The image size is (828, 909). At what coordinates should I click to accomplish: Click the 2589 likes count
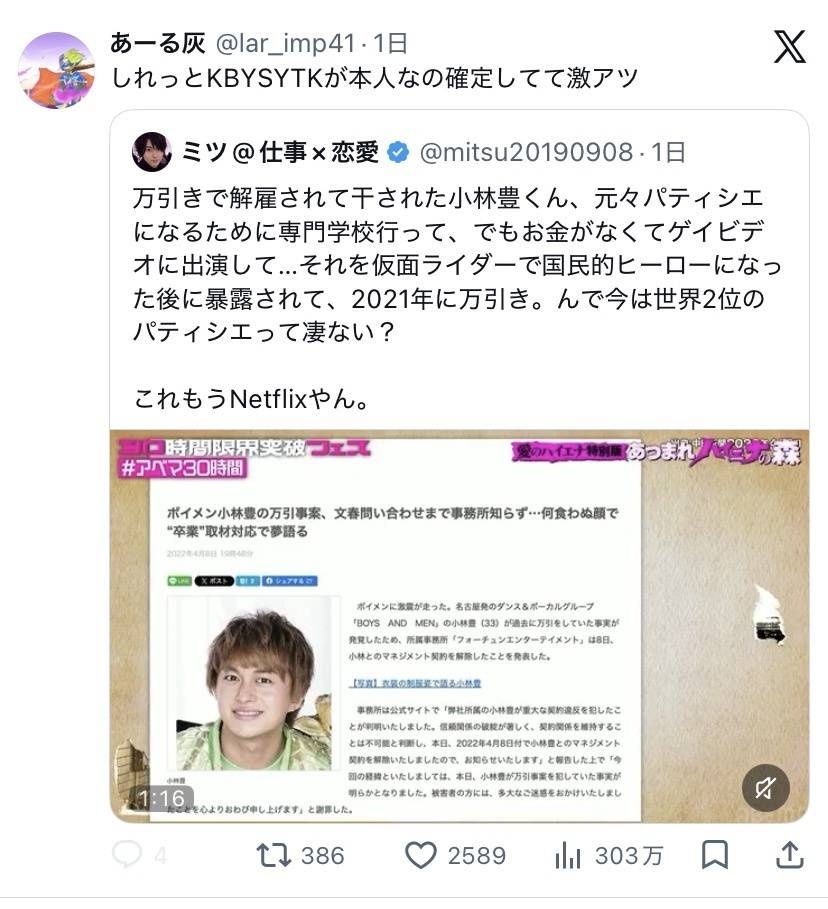pyautogui.click(x=477, y=856)
